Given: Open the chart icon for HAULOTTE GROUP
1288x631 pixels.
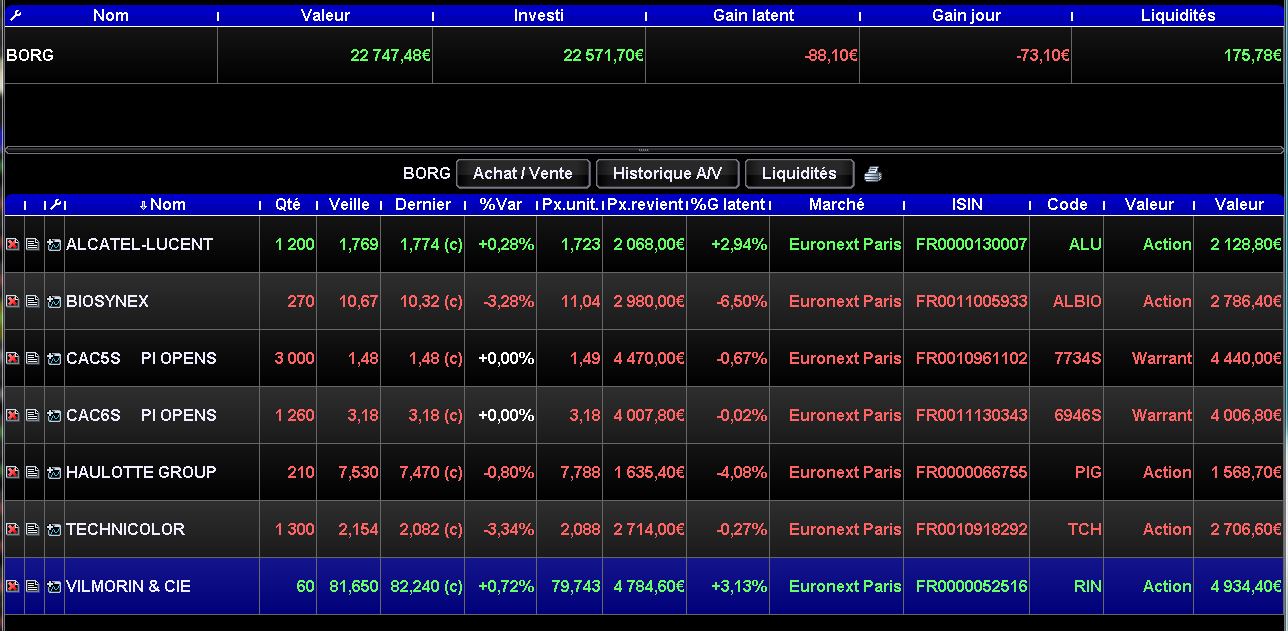Looking at the screenshot, I should tap(54, 472).
